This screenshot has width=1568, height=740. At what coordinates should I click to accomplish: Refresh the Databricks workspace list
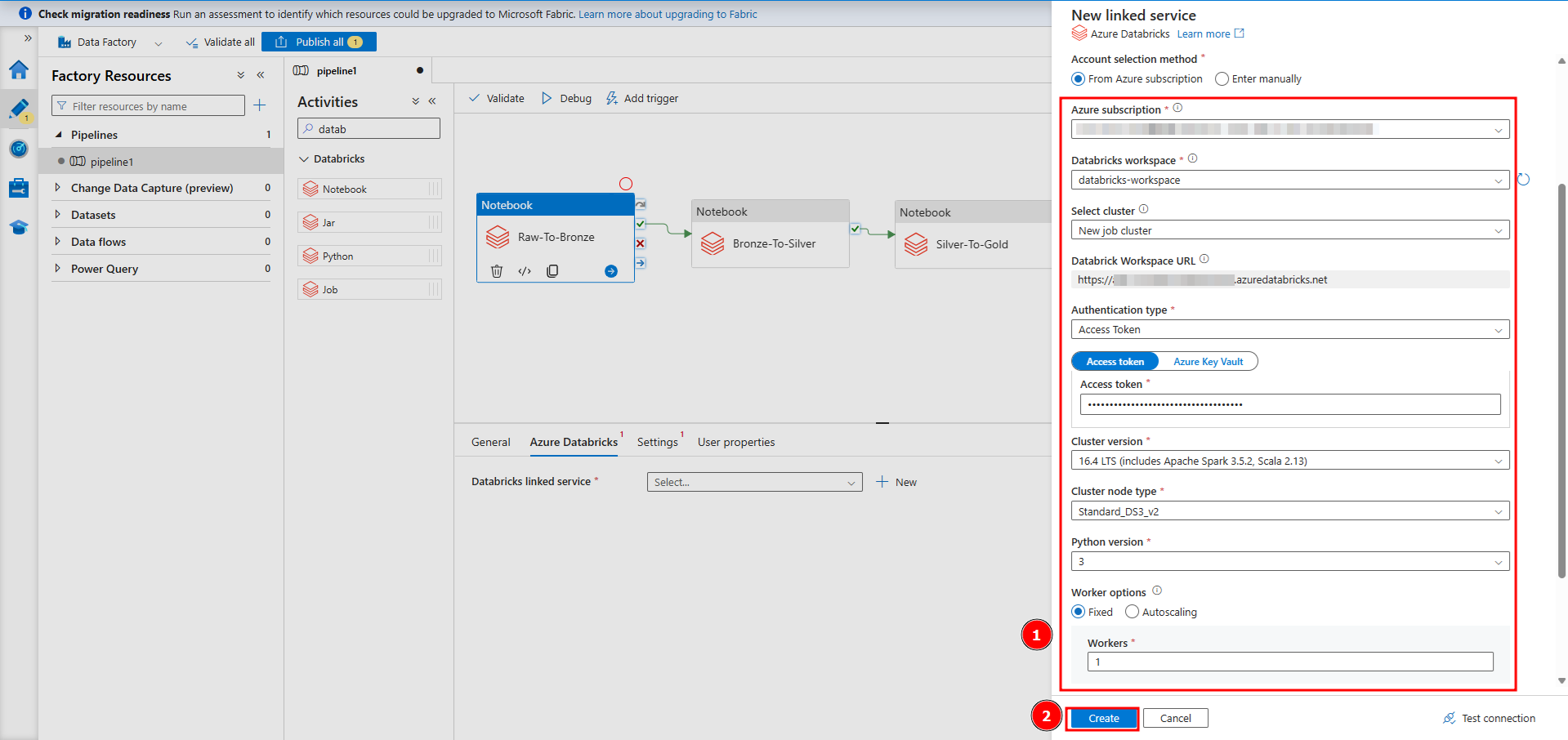click(x=1523, y=180)
